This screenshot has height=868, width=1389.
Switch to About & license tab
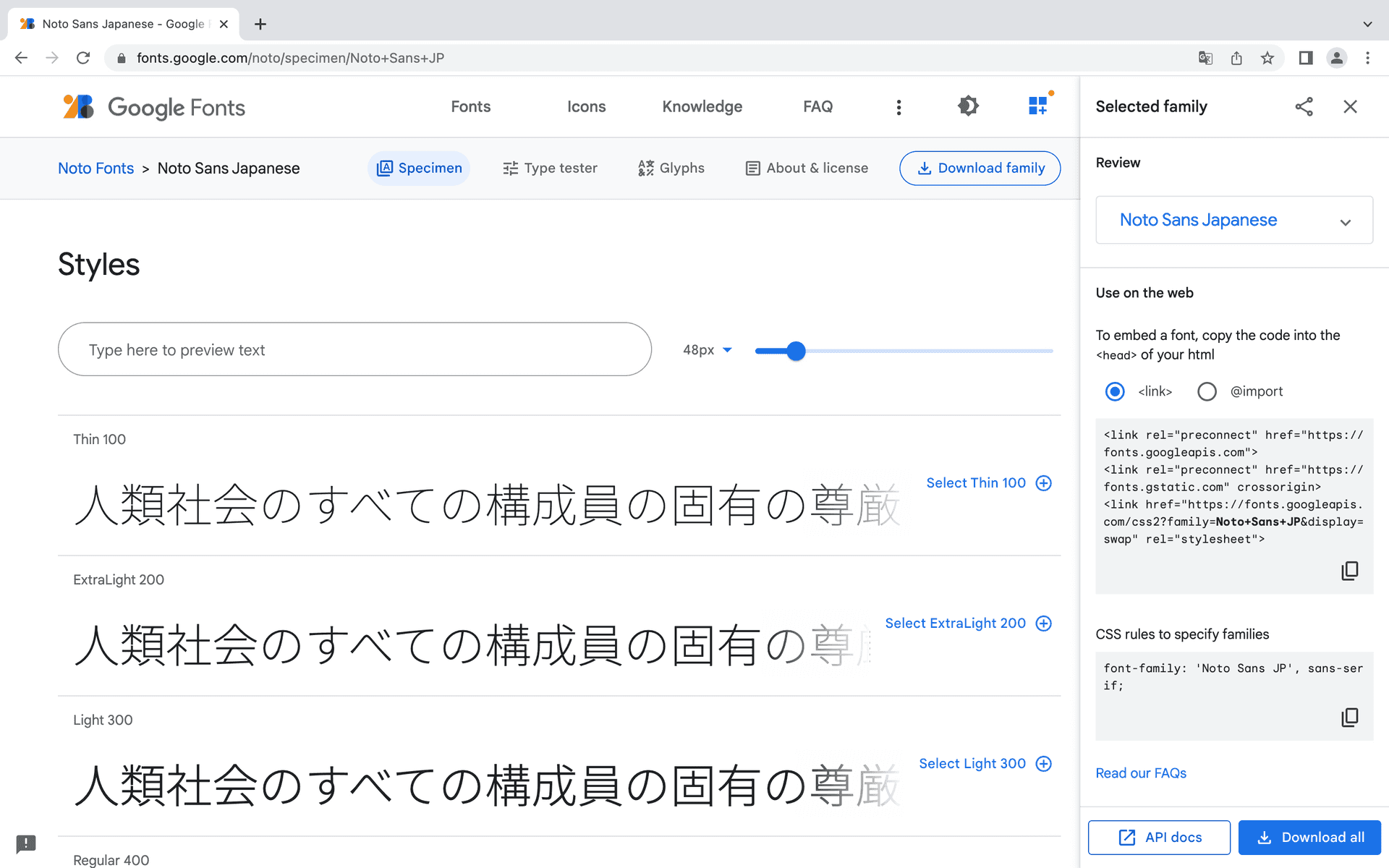click(x=807, y=169)
